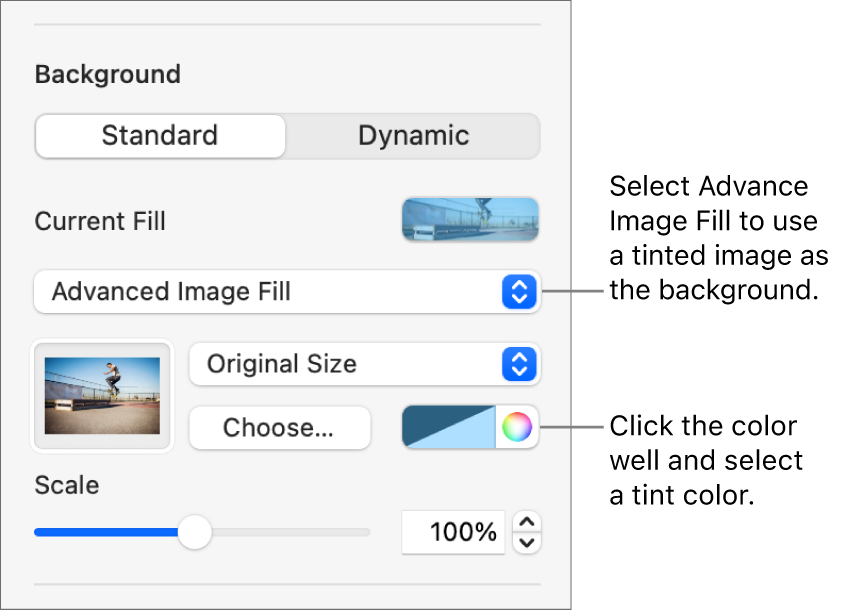Select the skateboarder image thumbnail

(x=102, y=396)
